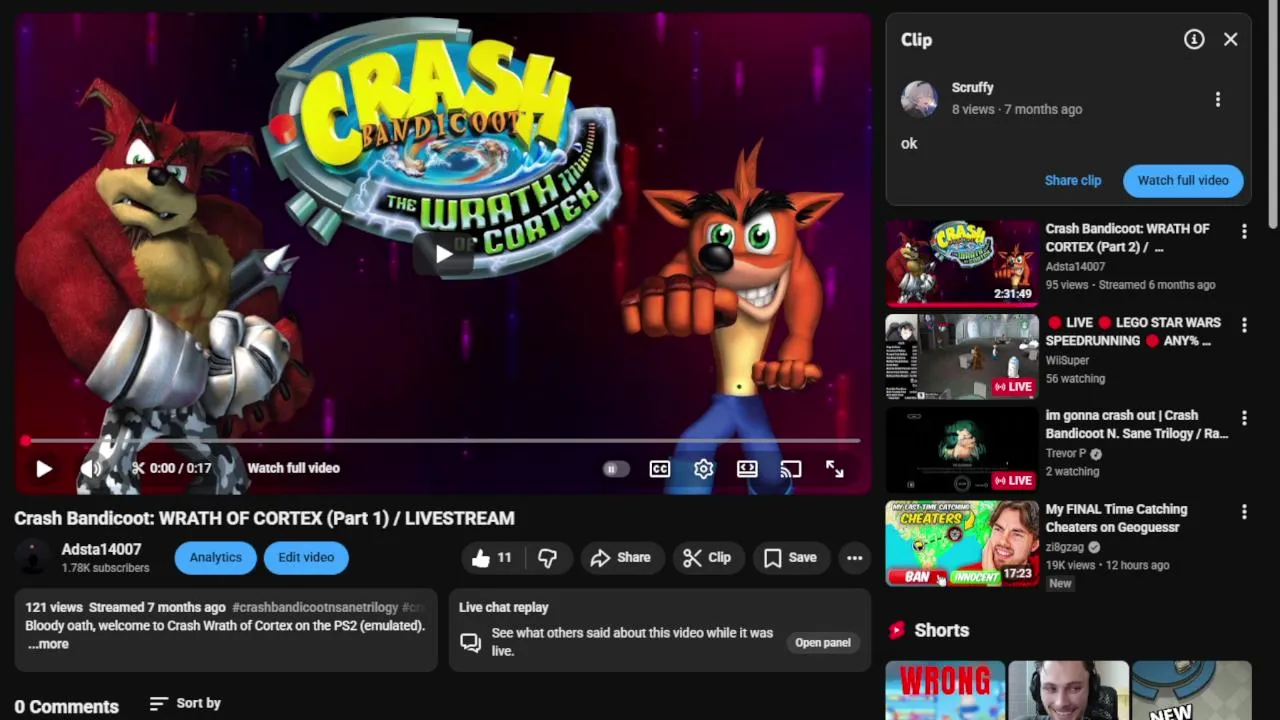The height and width of the screenshot is (720, 1280).
Task: Open LEGO STAR WARS SPEEDRUNNING live thumbnail
Action: [x=962, y=357]
